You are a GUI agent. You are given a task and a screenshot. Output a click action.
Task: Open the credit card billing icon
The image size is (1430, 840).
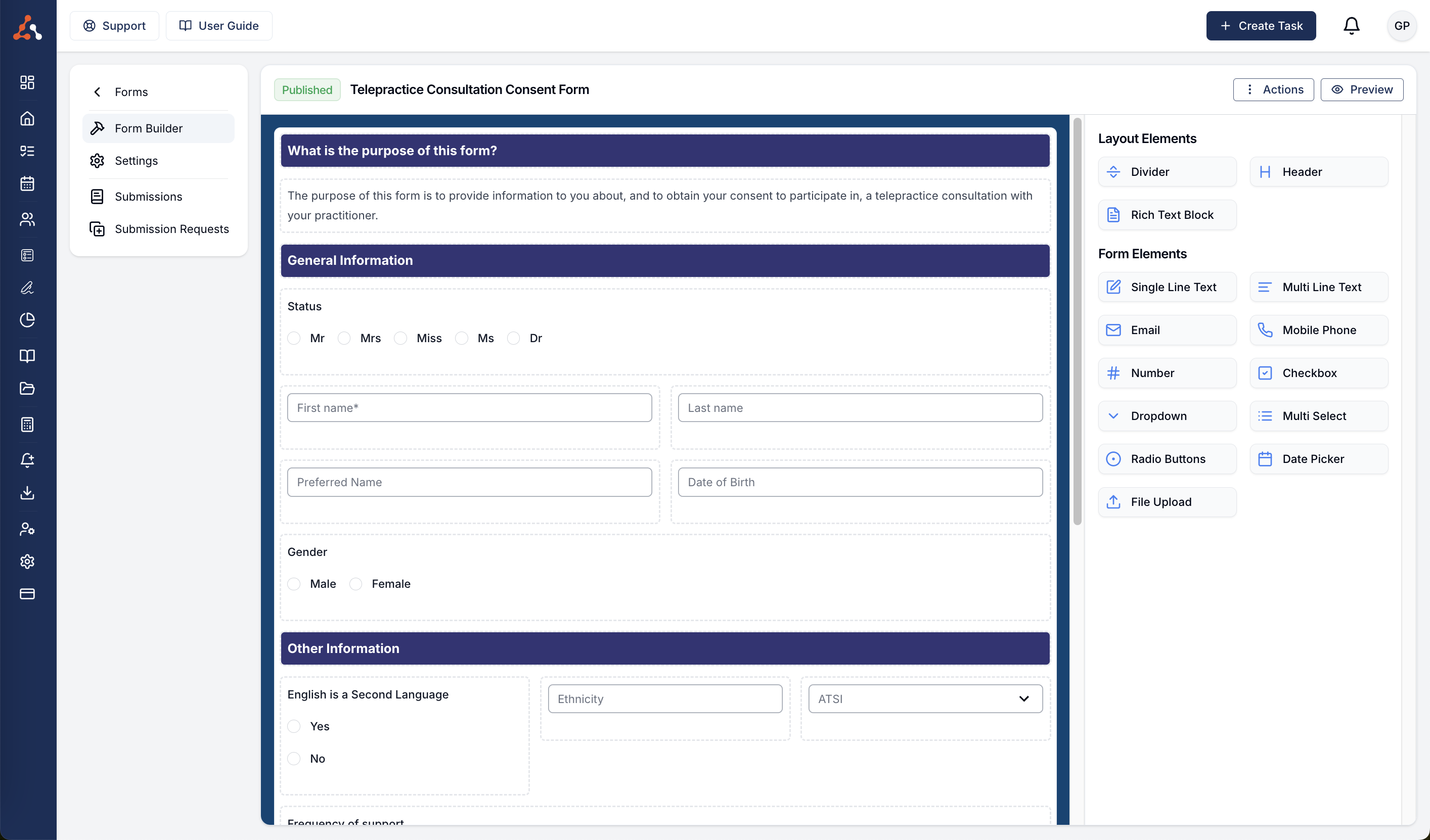pos(27,594)
